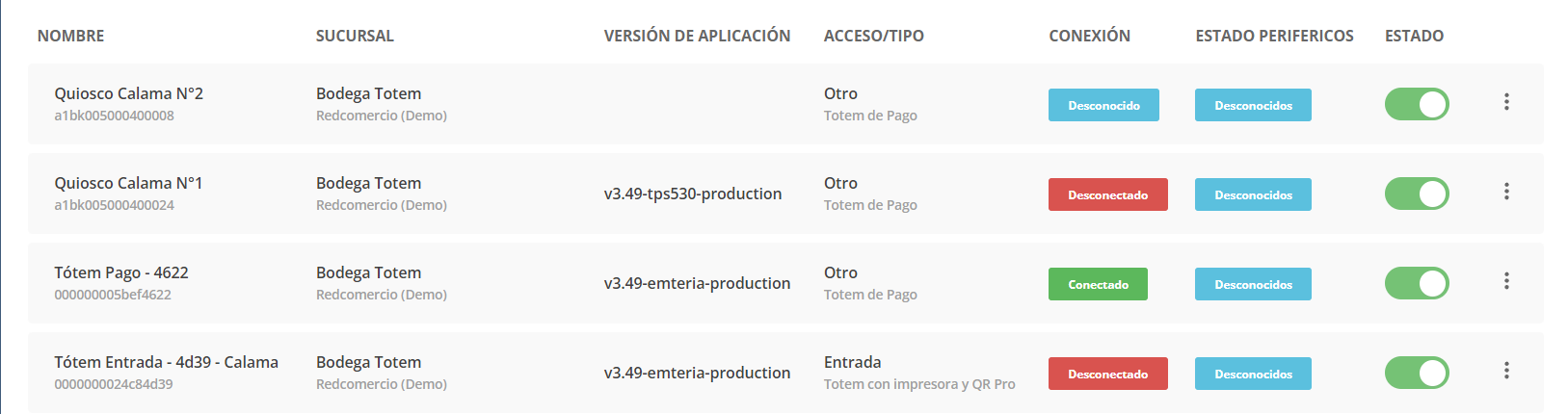Image resolution: width=1568 pixels, height=414 pixels.
Task: Switch off Tótem Entrada - 4d39 status
Action: (1417, 373)
